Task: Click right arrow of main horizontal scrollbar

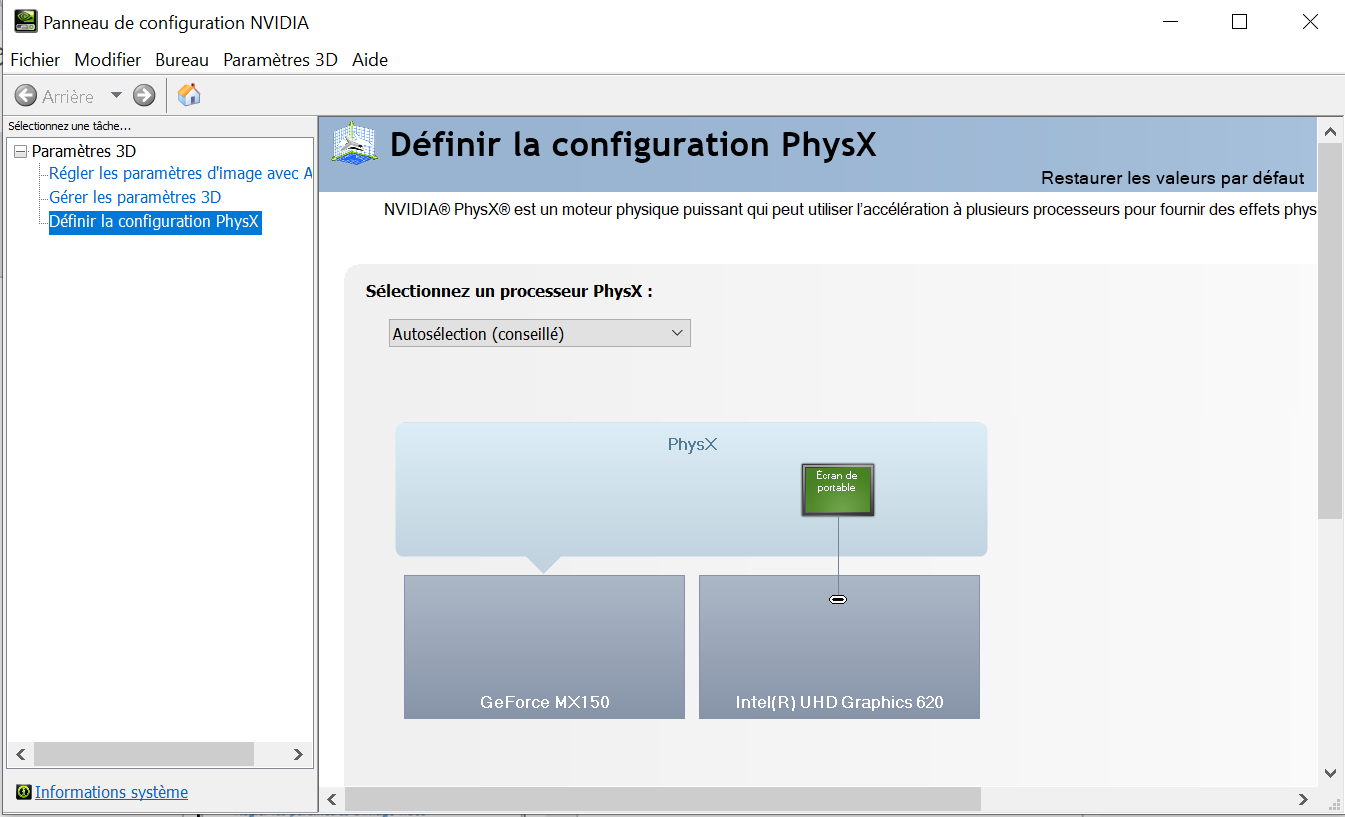Action: tap(1303, 799)
